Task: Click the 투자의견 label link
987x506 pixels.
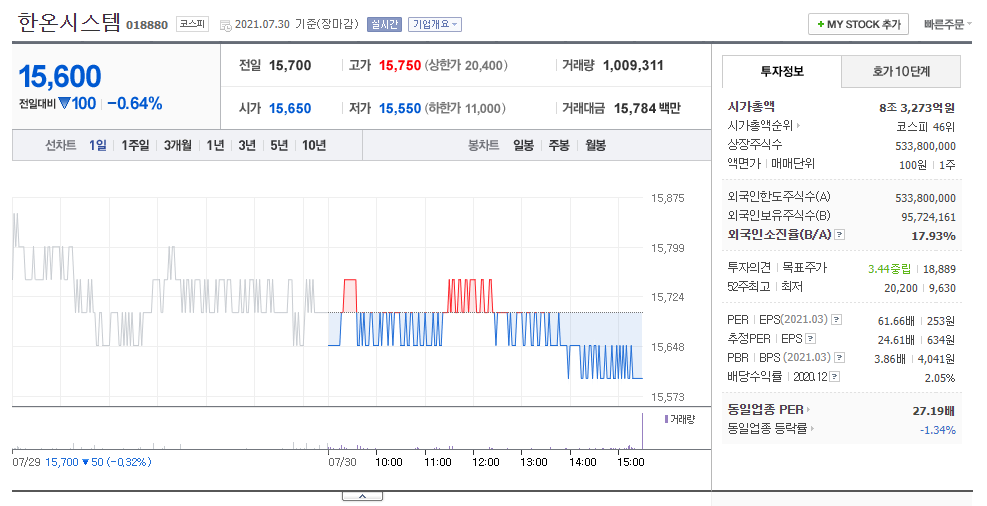Action: [749, 267]
